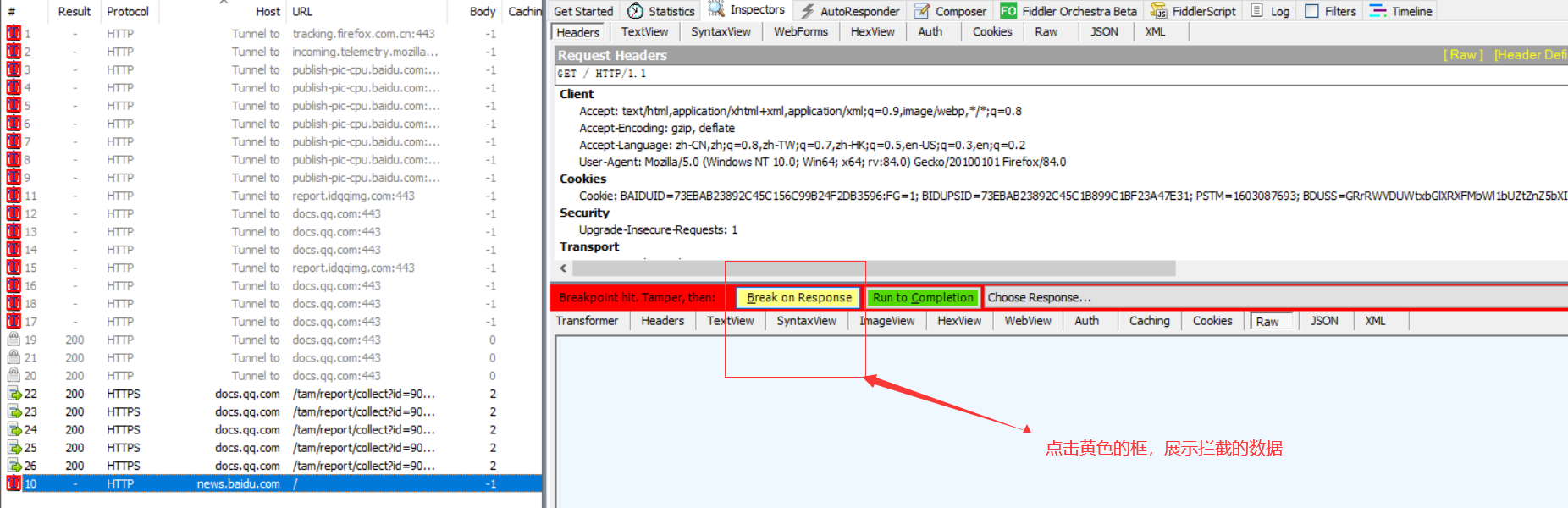Screen dimensions: 1568x508
Task: Toggle the Filters checkbox
Action: [1311, 11]
